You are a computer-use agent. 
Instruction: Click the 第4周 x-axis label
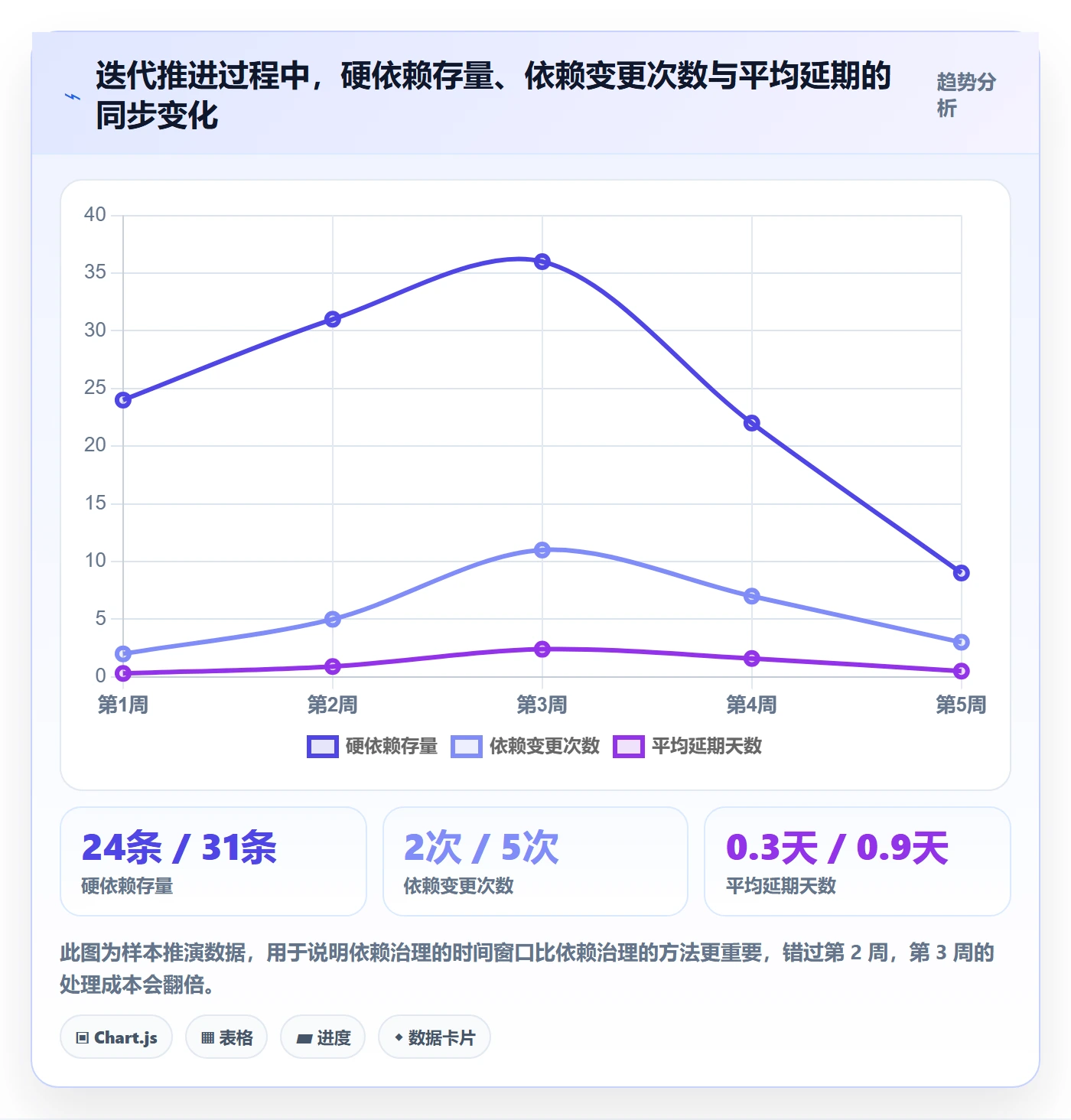tap(752, 705)
